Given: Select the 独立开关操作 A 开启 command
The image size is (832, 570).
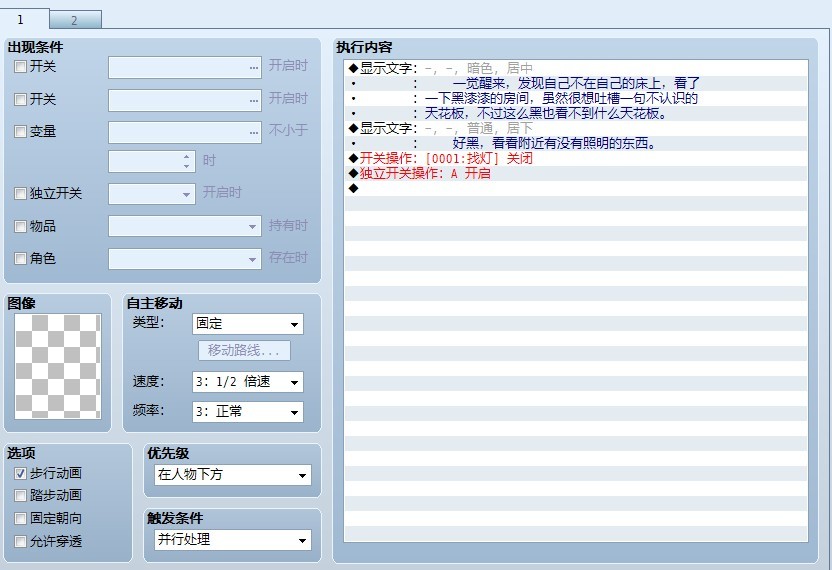Looking at the screenshot, I should pos(576,173).
